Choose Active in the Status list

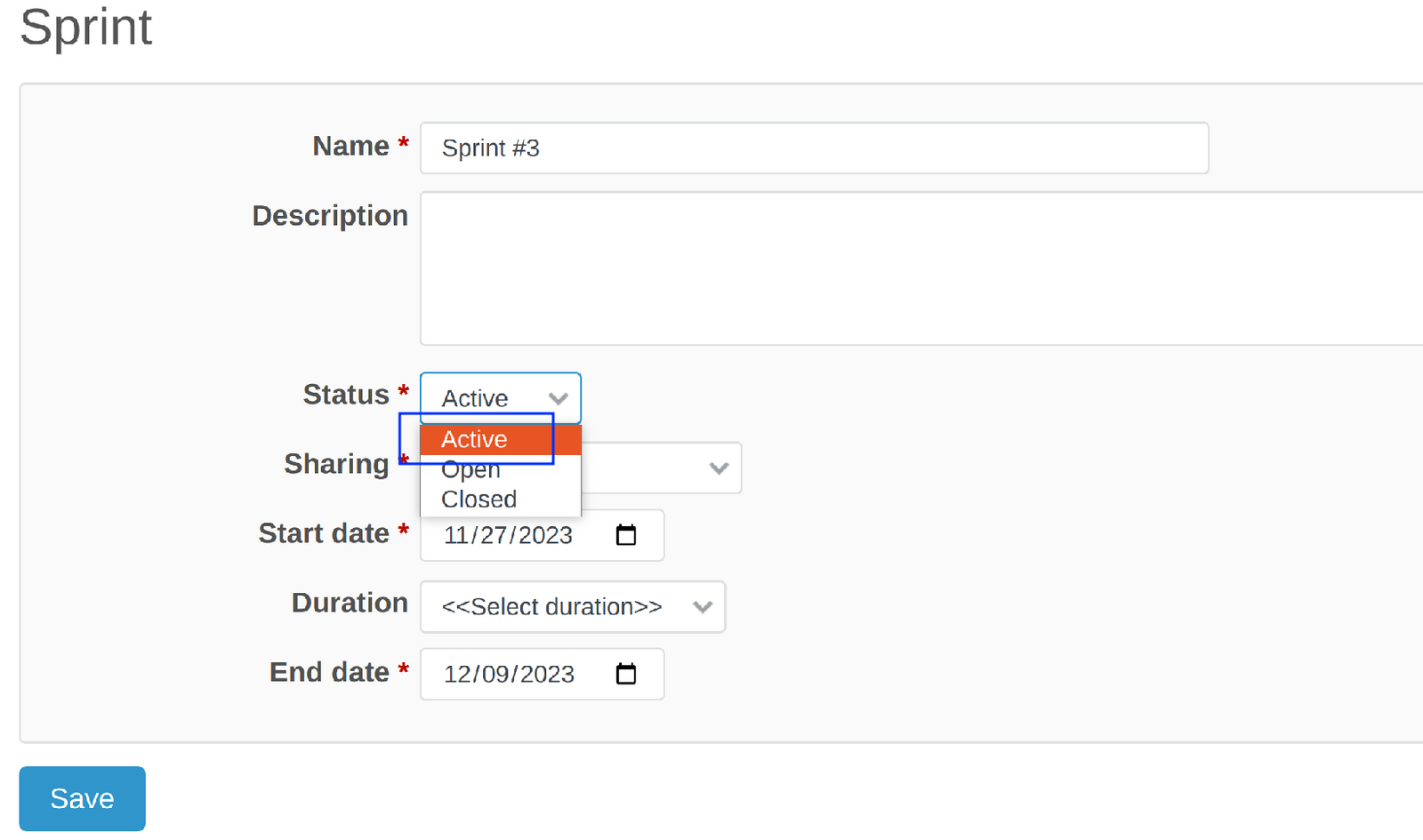click(474, 439)
